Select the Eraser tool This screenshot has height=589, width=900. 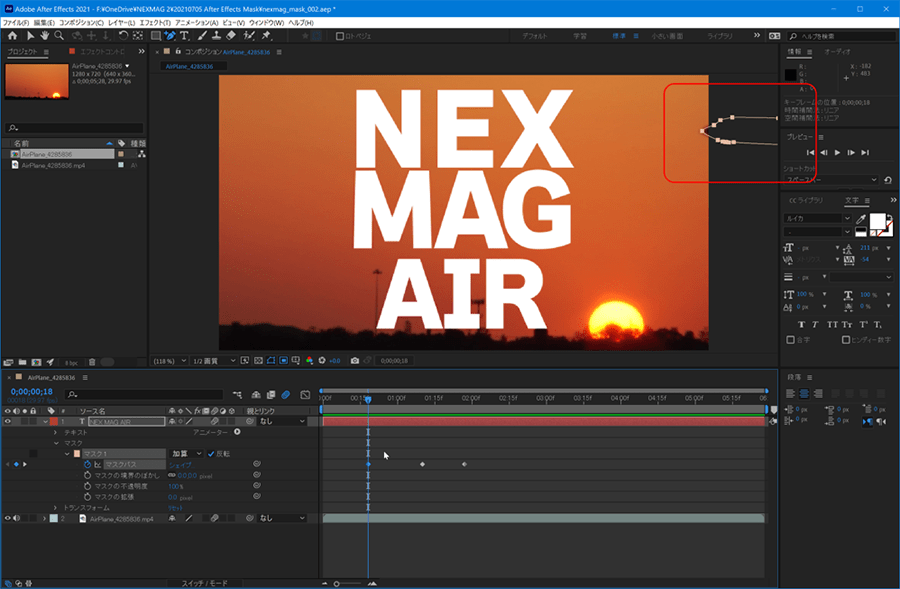tap(232, 36)
